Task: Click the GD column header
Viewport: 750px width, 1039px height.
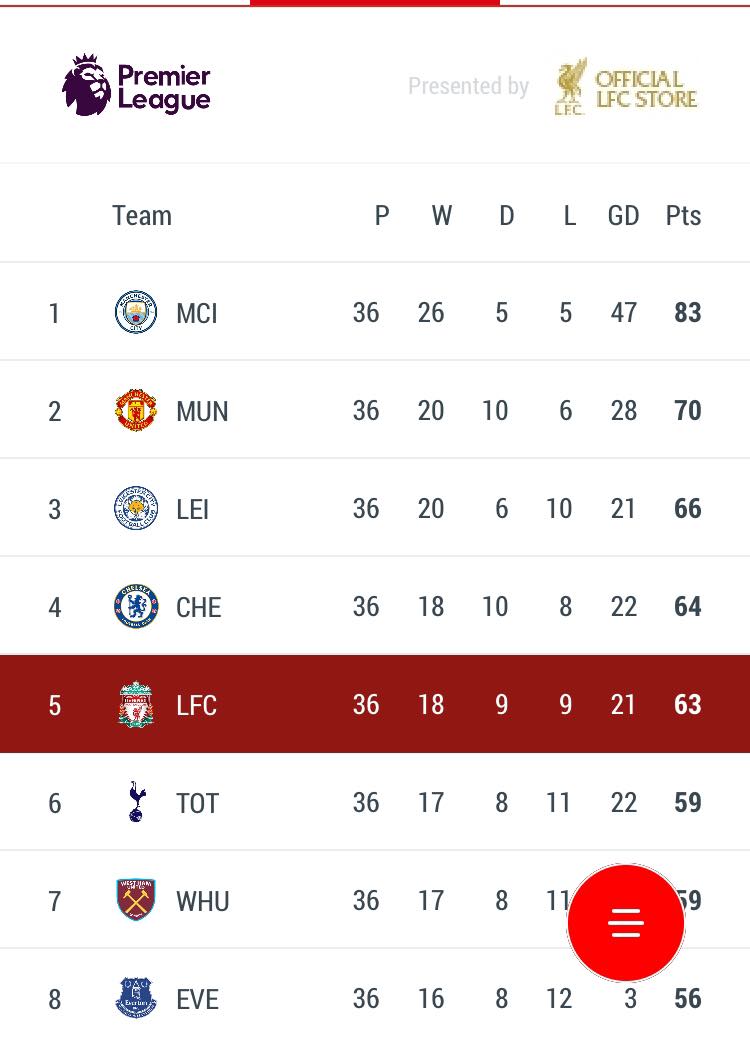Action: click(x=623, y=216)
